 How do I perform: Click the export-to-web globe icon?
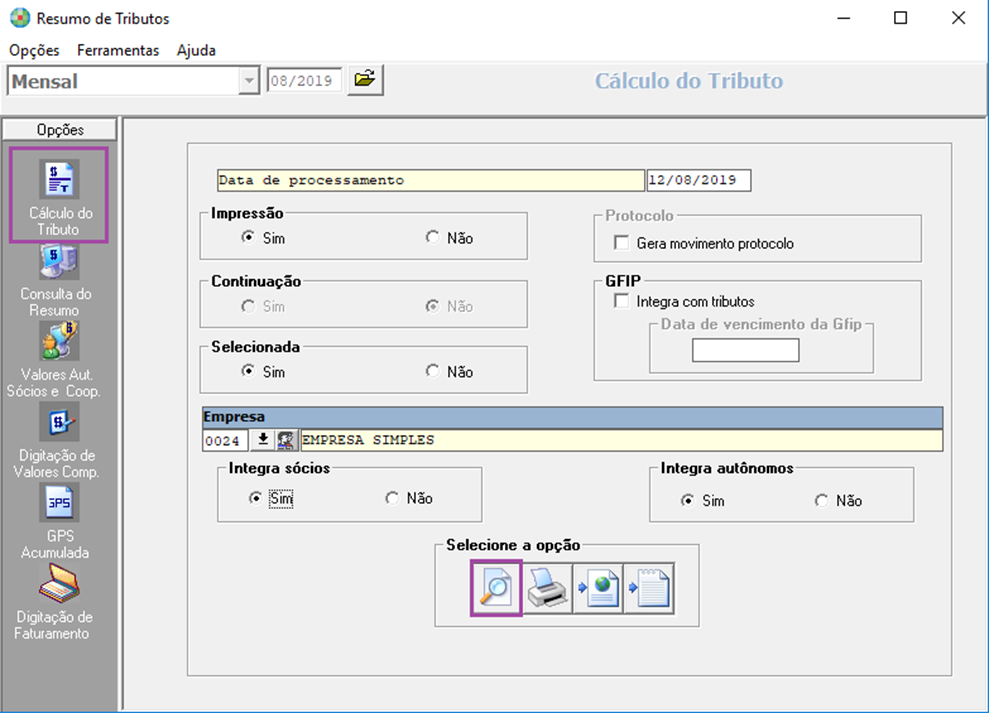pyautogui.click(x=598, y=588)
